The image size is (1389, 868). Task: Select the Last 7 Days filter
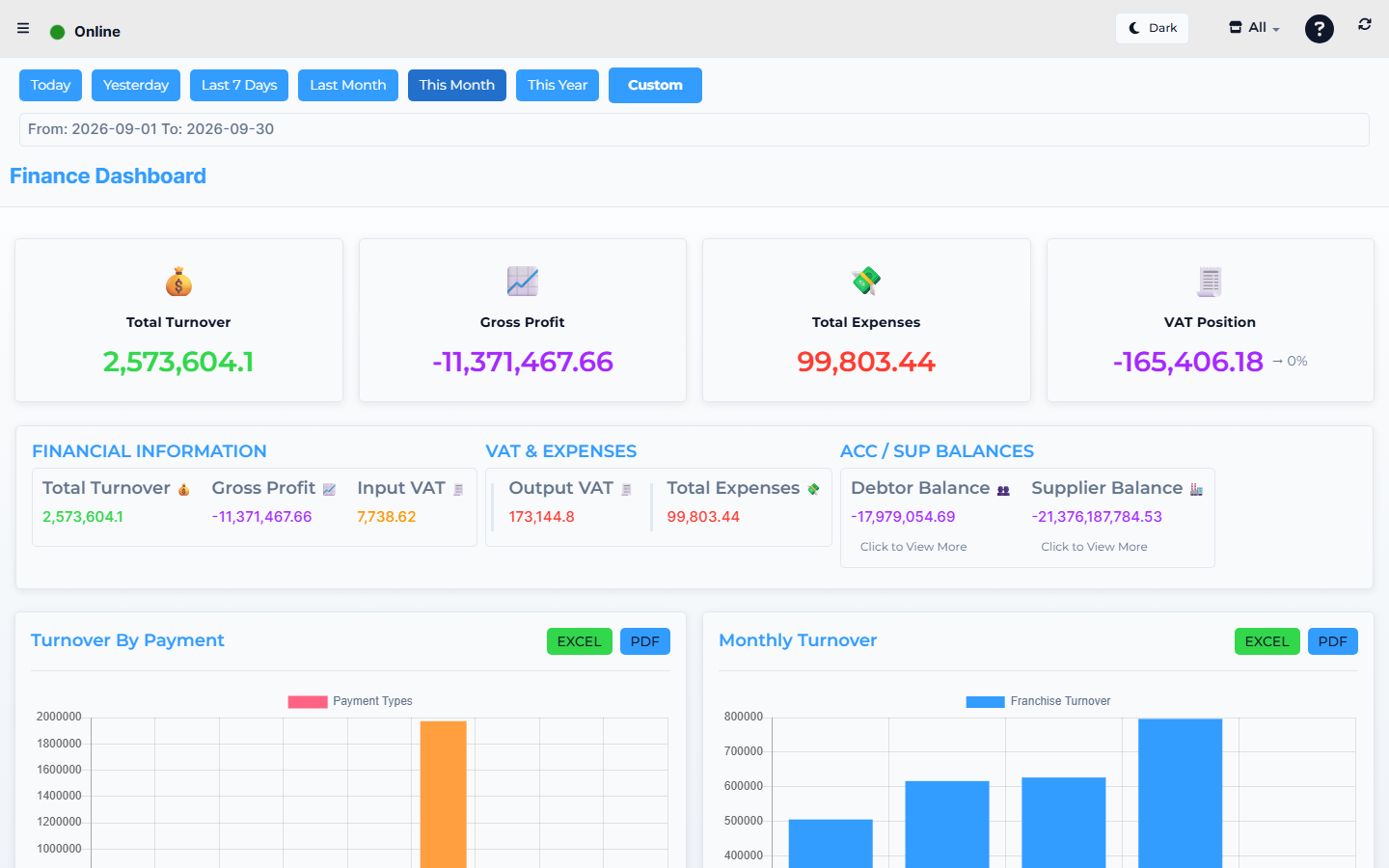[239, 85]
